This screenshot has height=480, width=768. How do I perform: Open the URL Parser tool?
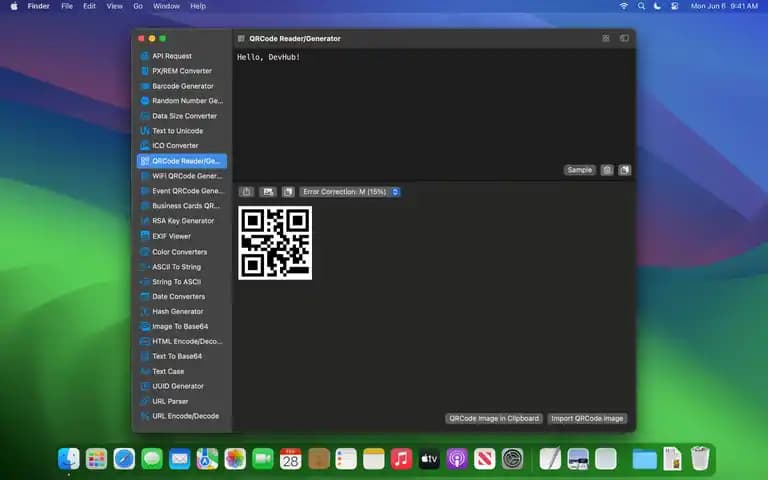tap(182, 401)
